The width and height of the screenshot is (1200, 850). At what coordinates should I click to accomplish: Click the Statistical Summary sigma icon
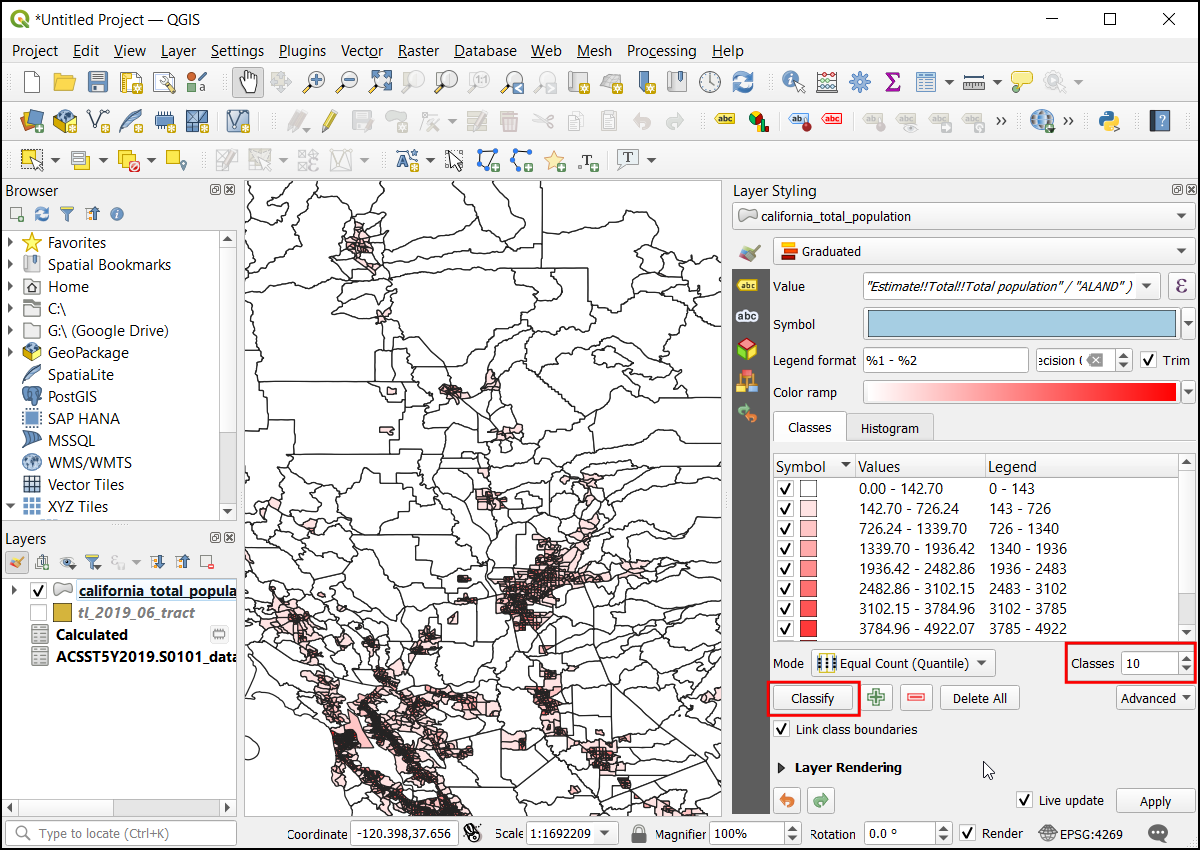pyautogui.click(x=892, y=82)
